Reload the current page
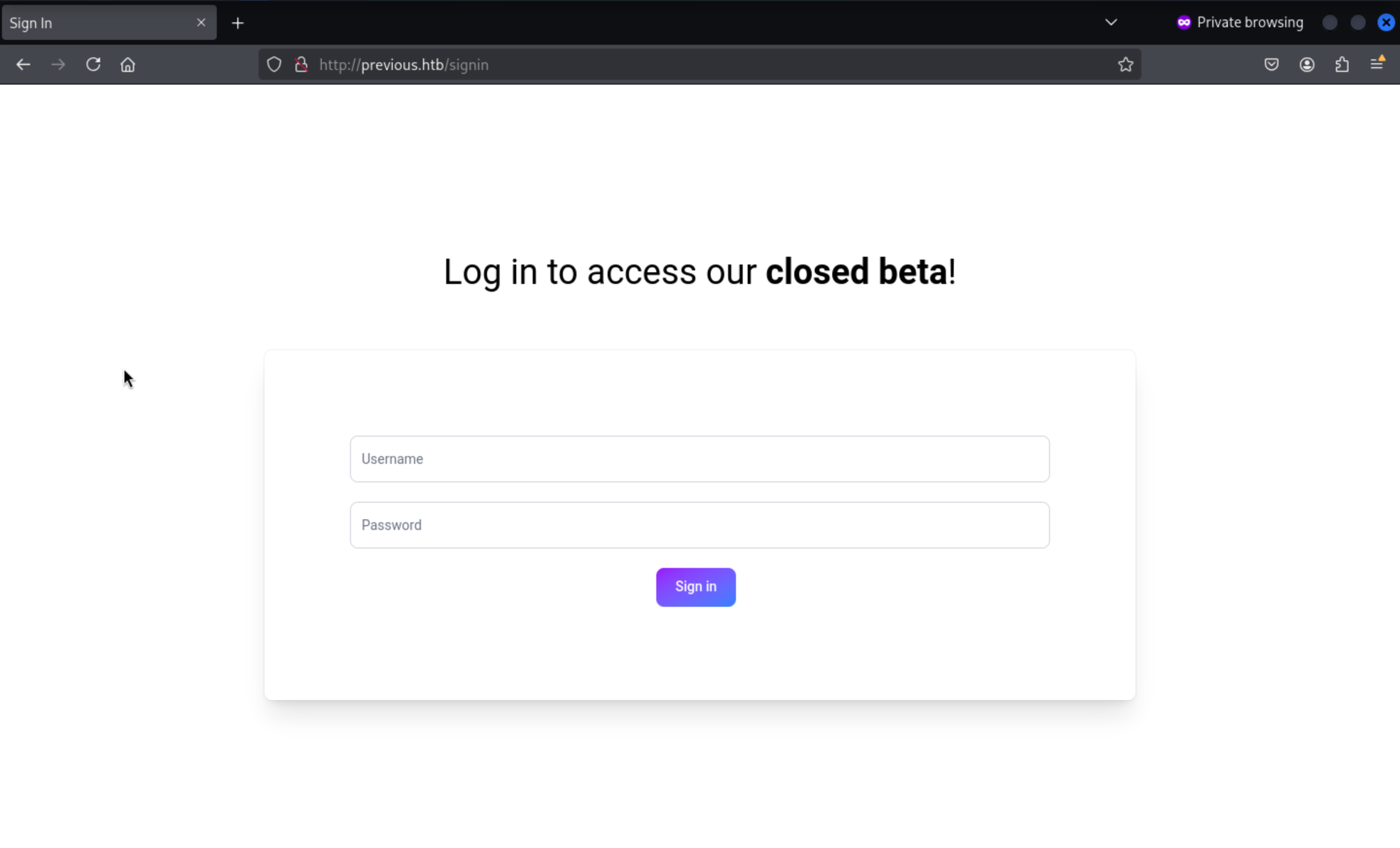This screenshot has width=1400, height=848. point(93,65)
